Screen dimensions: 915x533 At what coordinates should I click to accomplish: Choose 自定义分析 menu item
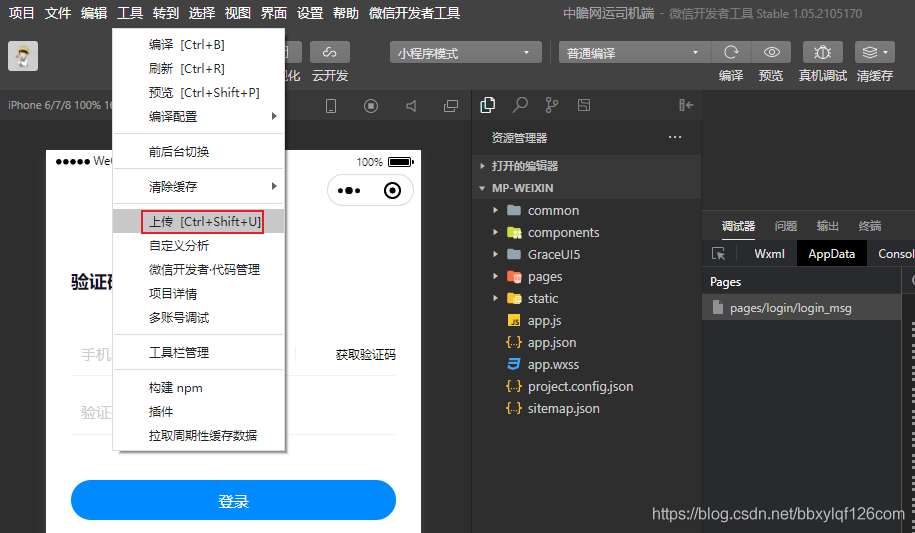[198, 245]
